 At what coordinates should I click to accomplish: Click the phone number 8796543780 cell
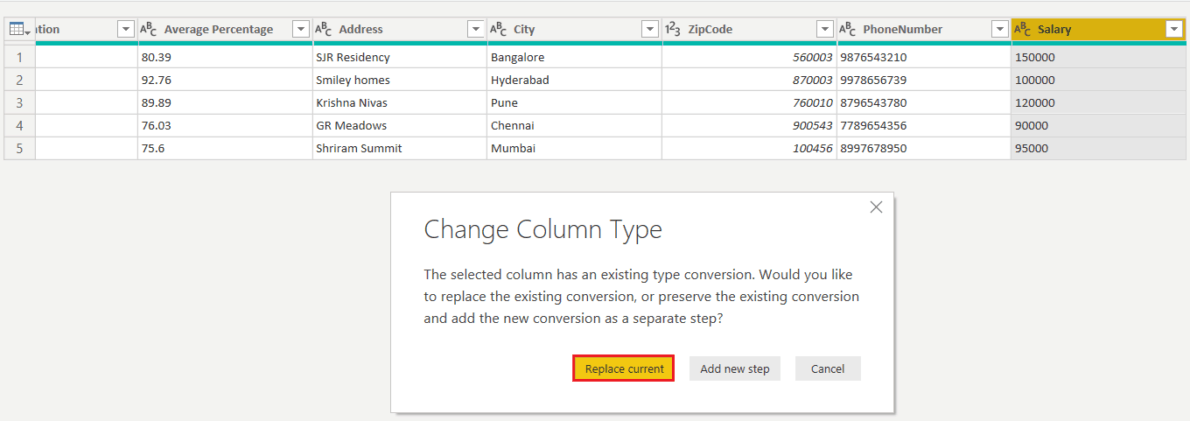coord(923,102)
